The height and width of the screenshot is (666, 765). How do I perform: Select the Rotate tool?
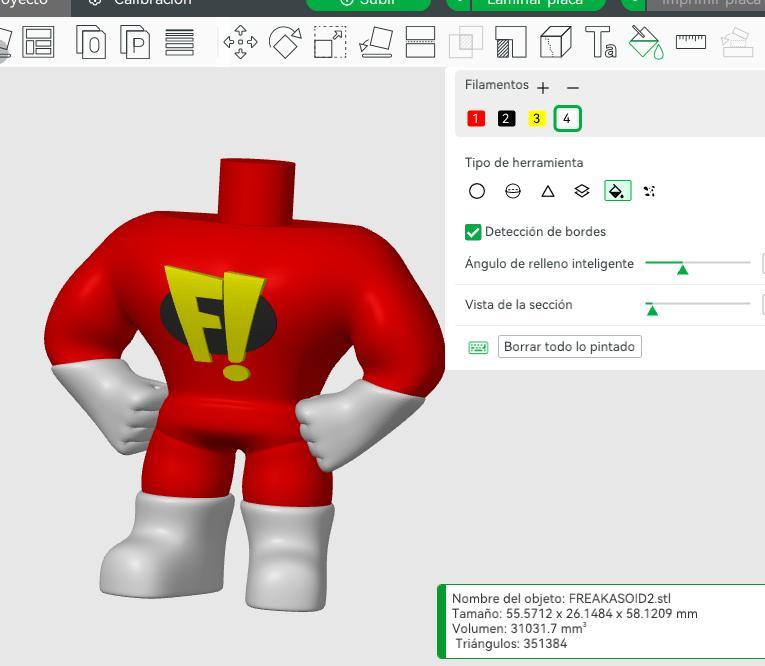(x=285, y=42)
